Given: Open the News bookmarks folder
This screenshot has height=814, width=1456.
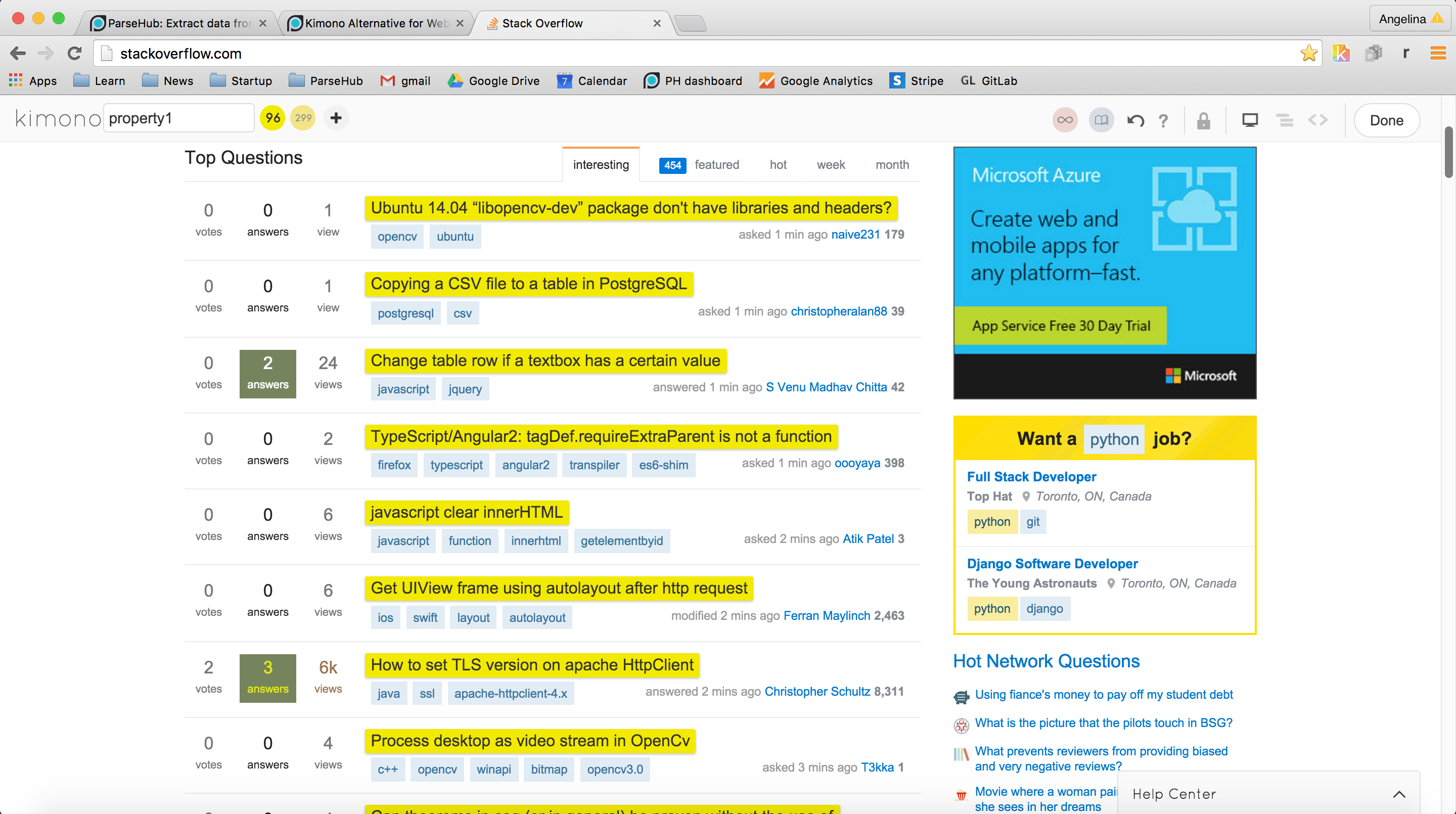Looking at the screenshot, I should tap(168, 81).
